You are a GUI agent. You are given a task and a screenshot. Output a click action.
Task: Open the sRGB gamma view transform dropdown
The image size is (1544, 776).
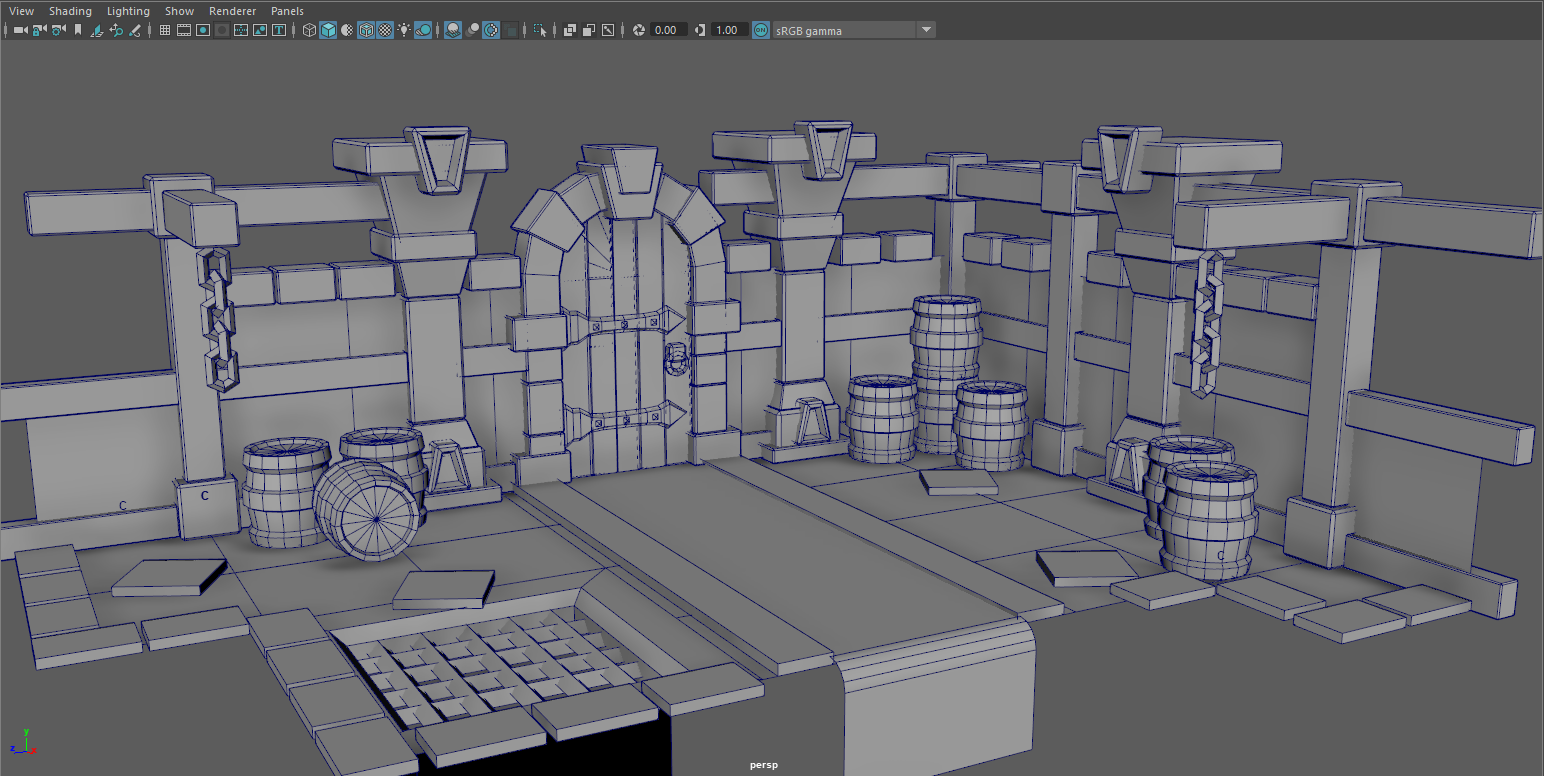(x=927, y=30)
